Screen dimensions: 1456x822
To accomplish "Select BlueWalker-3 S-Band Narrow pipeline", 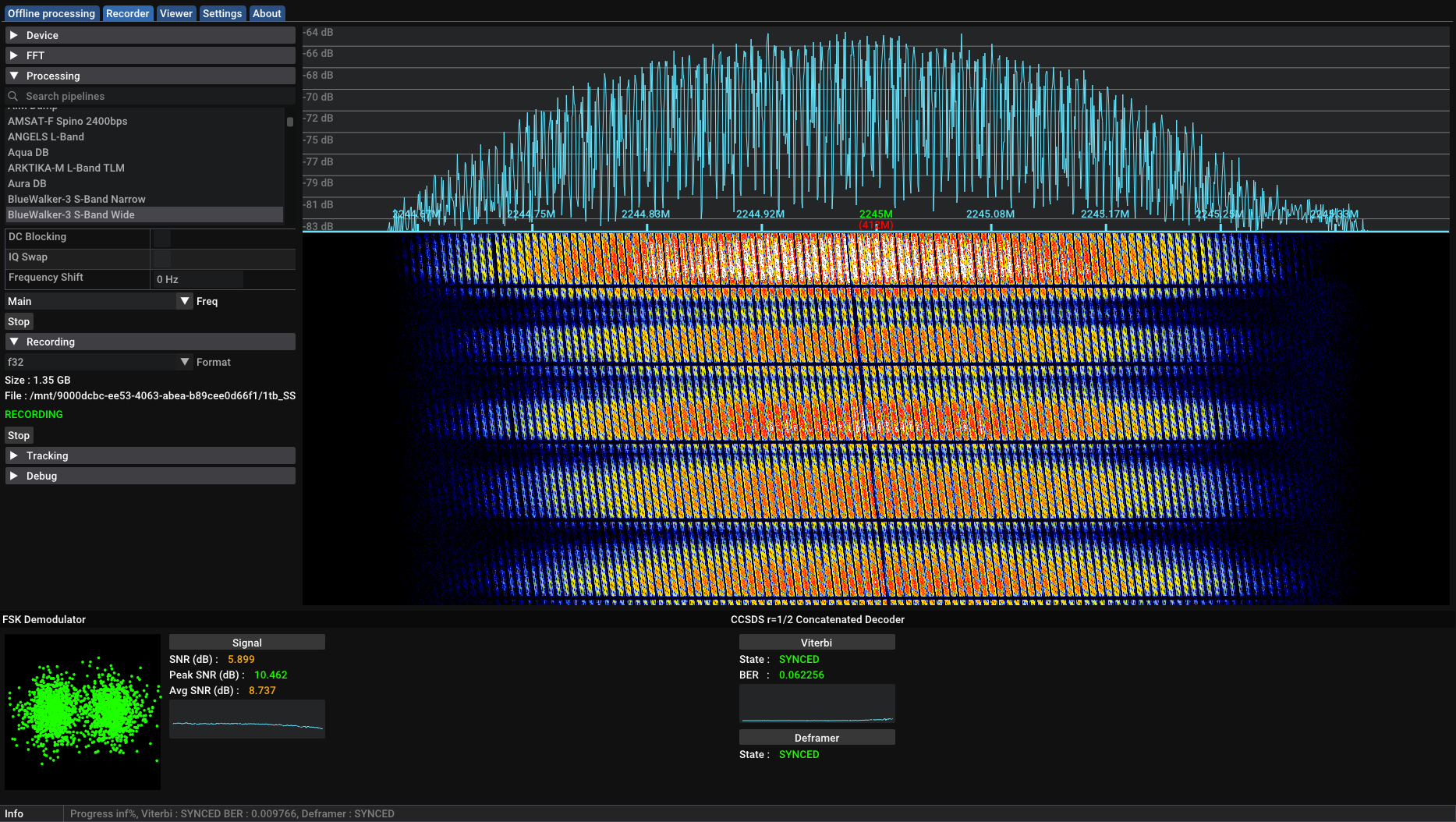I will click(x=76, y=199).
